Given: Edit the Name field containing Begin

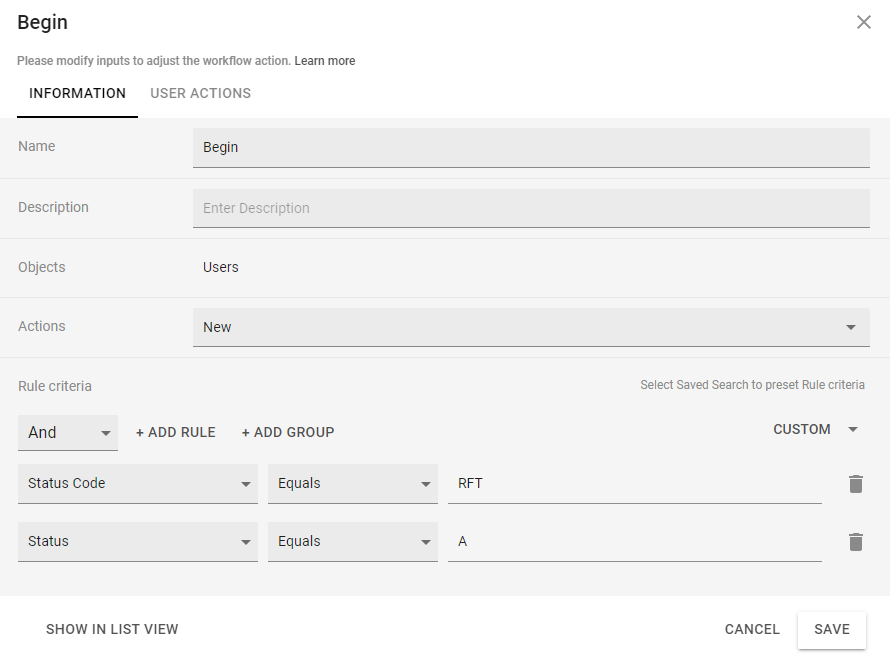Looking at the screenshot, I should [530, 147].
